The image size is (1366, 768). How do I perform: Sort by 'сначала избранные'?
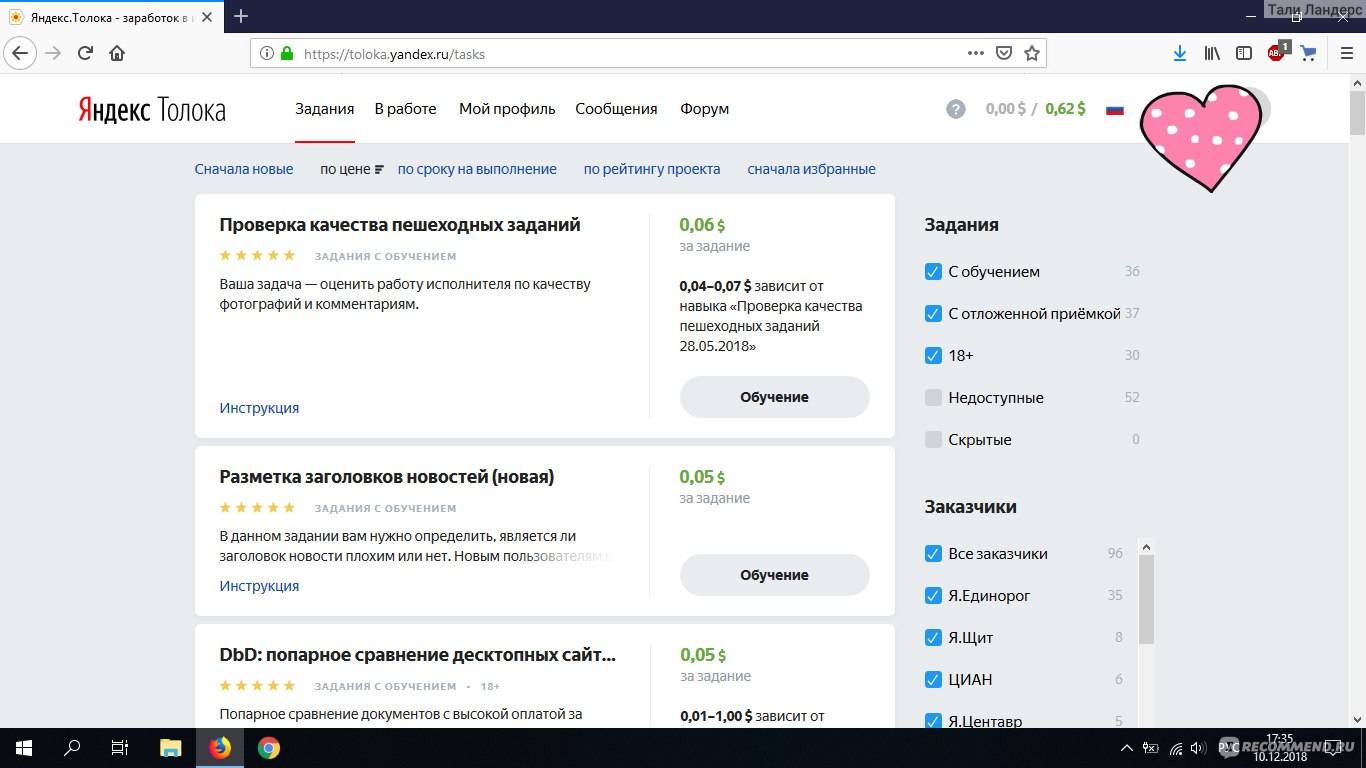coord(811,169)
